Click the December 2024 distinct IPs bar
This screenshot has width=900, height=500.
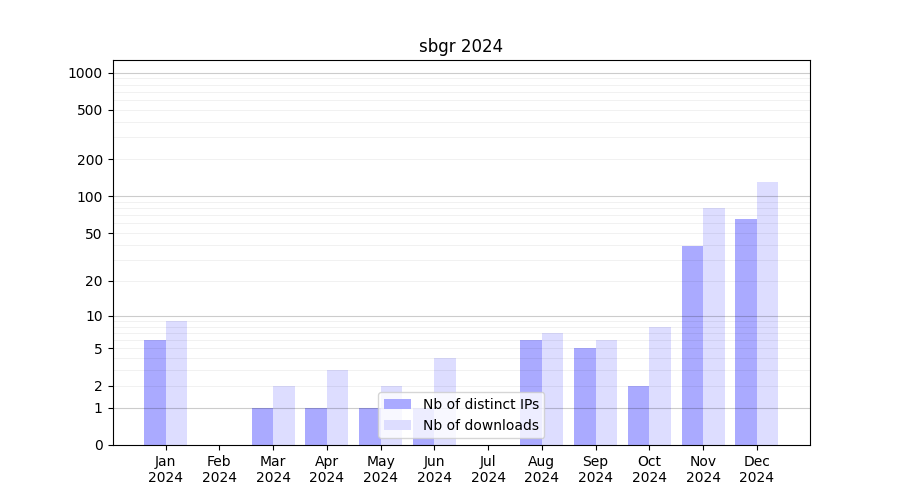pyautogui.click(x=746, y=332)
